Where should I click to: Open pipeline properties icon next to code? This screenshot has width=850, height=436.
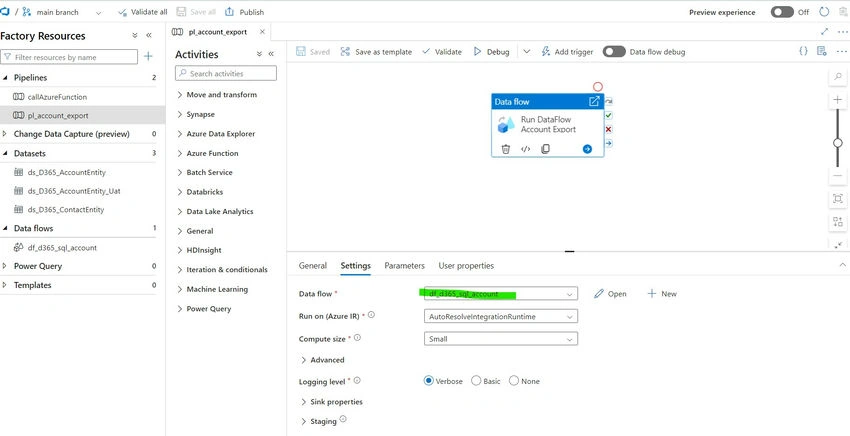pos(822,52)
